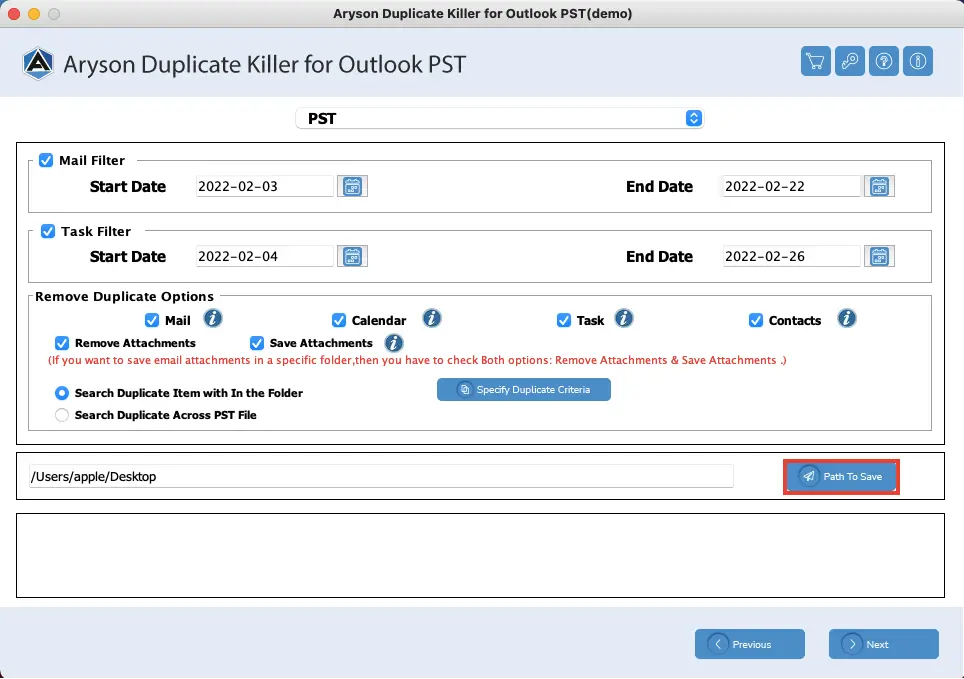Show info tooltip beside Mail option
964x679 pixels.
click(213, 319)
